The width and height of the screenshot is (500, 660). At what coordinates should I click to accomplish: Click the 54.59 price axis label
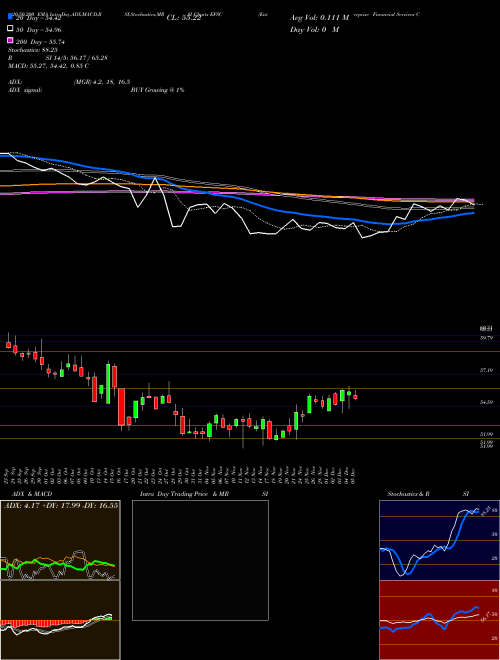(x=486, y=402)
